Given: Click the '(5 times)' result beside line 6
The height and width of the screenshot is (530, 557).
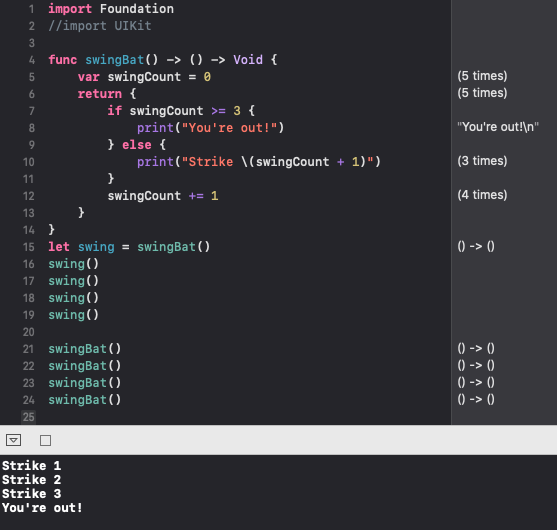Looking at the screenshot, I should pos(482,93).
